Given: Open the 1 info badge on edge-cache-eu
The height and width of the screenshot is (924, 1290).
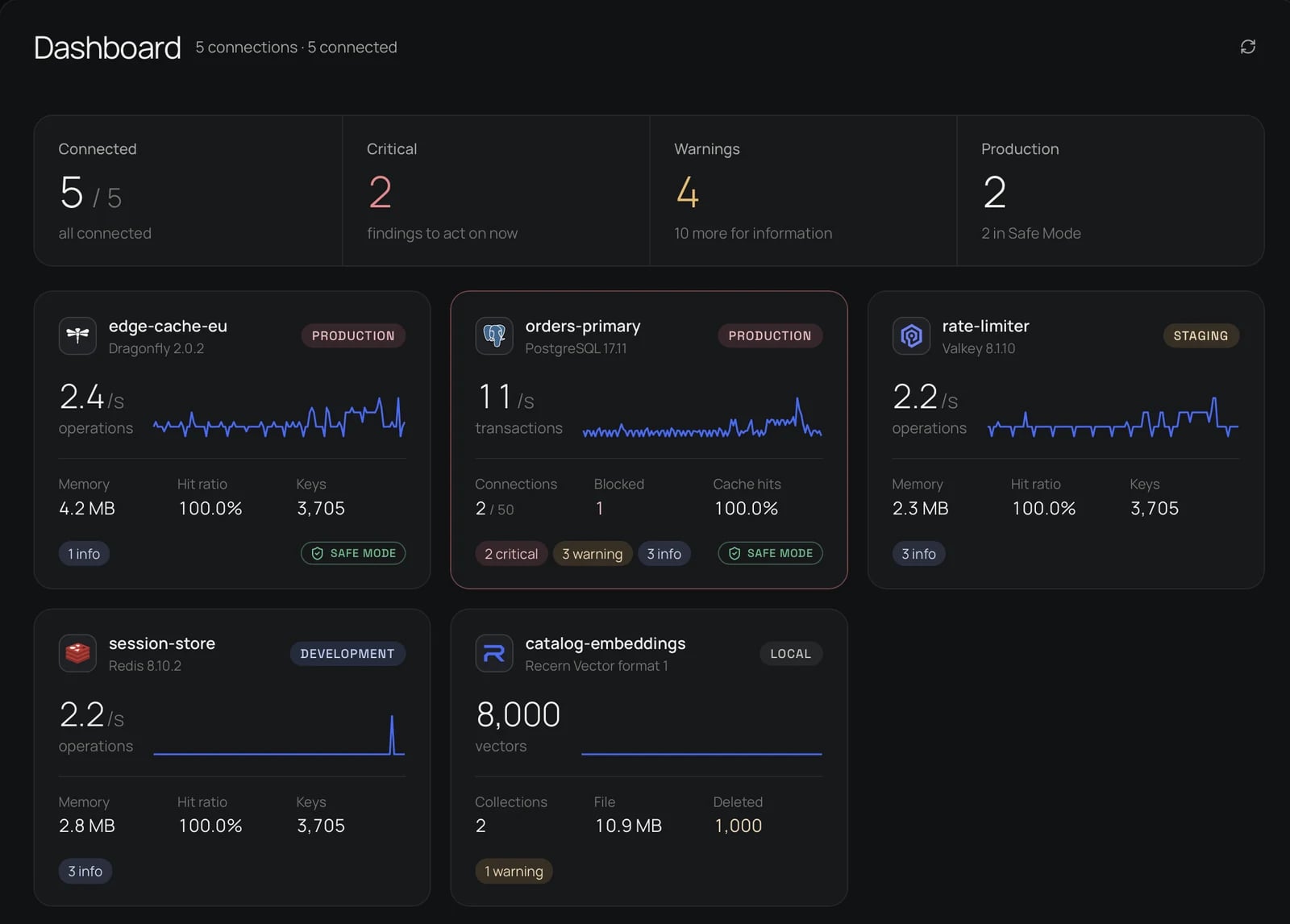Looking at the screenshot, I should [84, 554].
